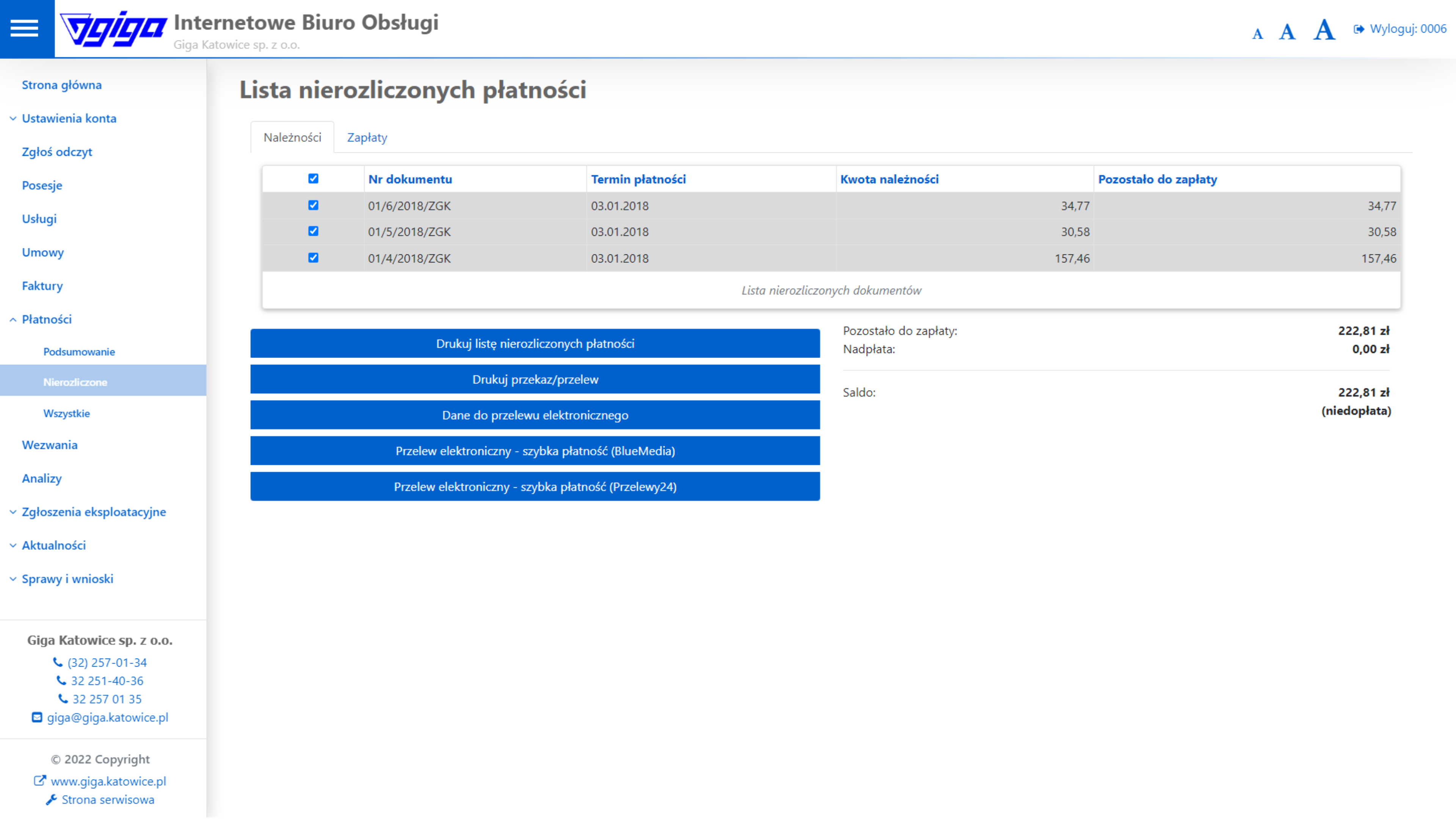Click the 222,81 zł Saldo value
This screenshot has width=1456, height=819.
click(x=1364, y=392)
